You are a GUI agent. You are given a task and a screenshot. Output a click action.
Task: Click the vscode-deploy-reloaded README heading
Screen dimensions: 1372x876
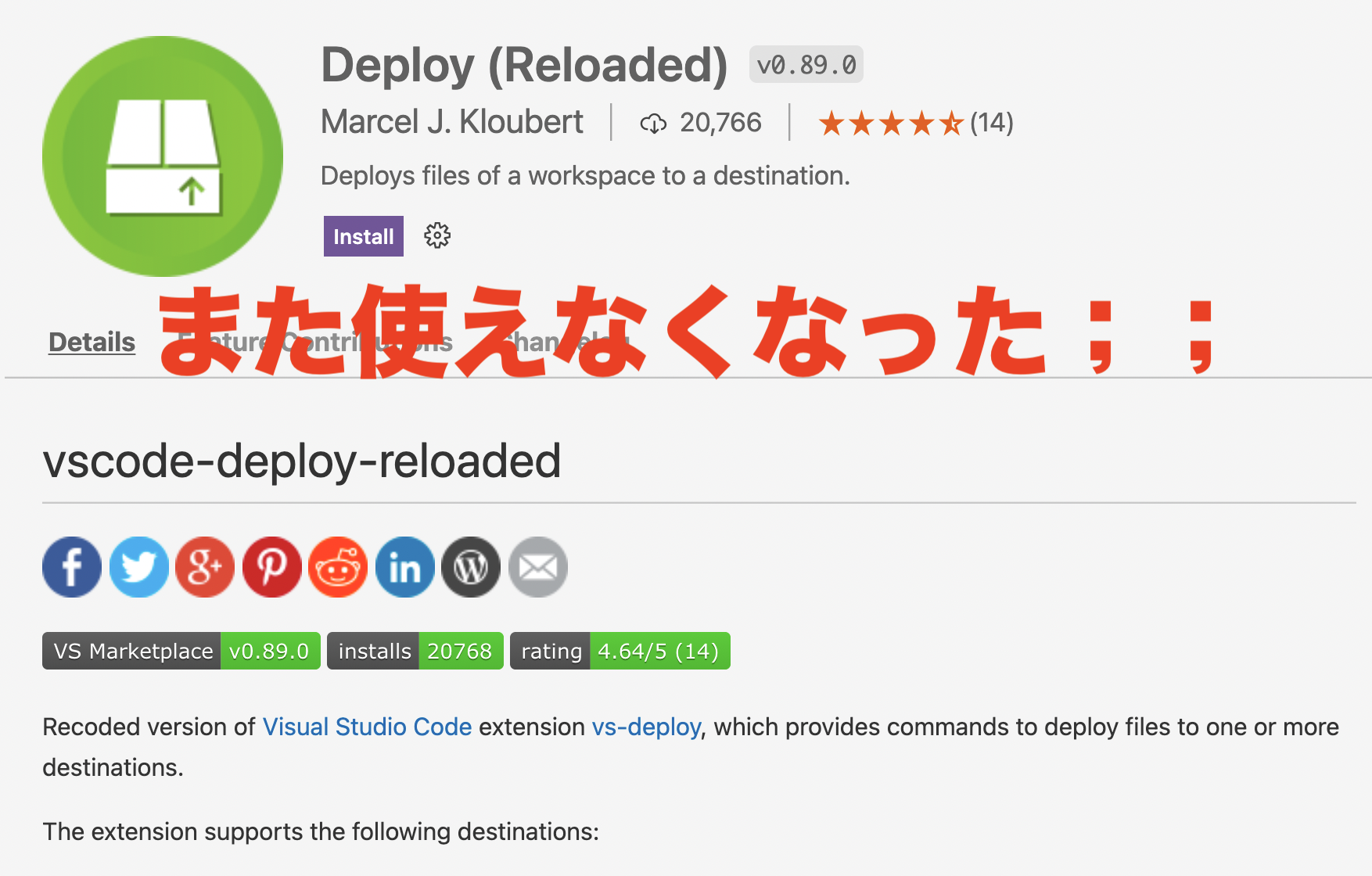pyautogui.click(x=302, y=461)
